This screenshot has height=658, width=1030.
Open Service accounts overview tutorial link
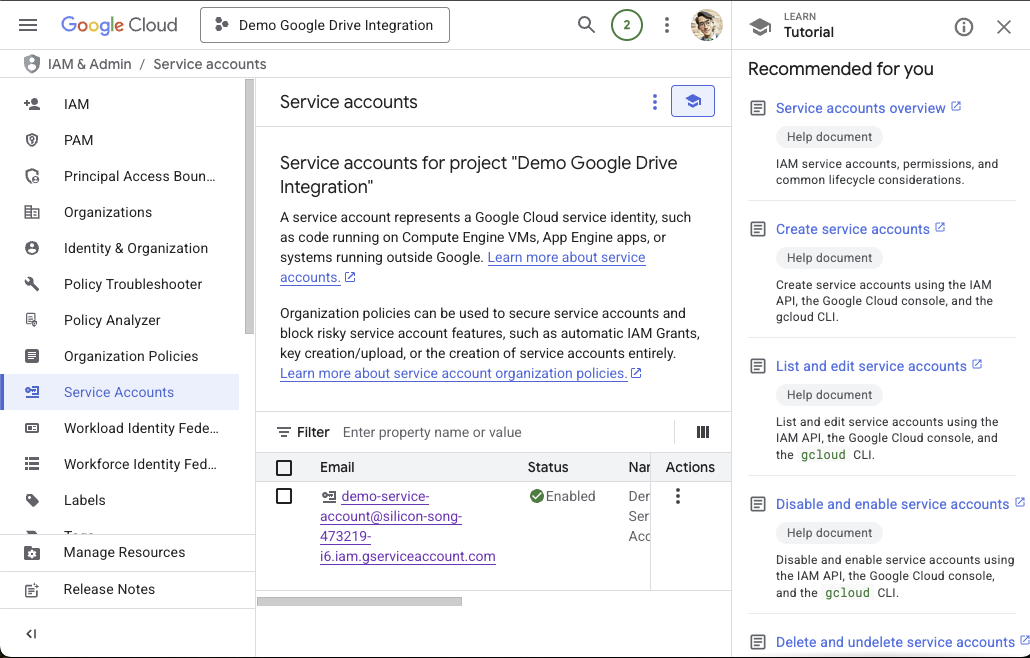861,108
